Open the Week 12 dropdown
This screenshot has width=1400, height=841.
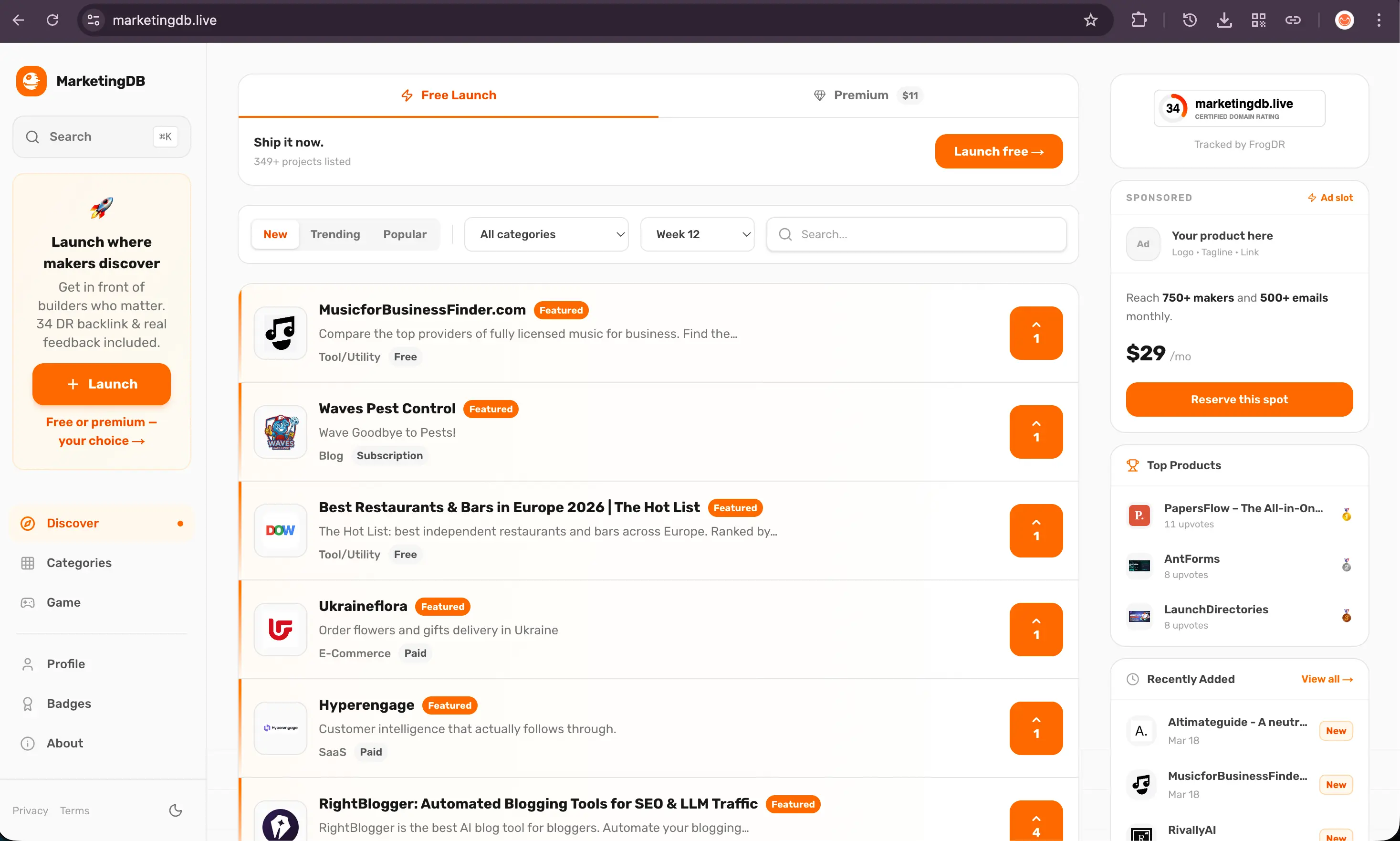pos(697,234)
